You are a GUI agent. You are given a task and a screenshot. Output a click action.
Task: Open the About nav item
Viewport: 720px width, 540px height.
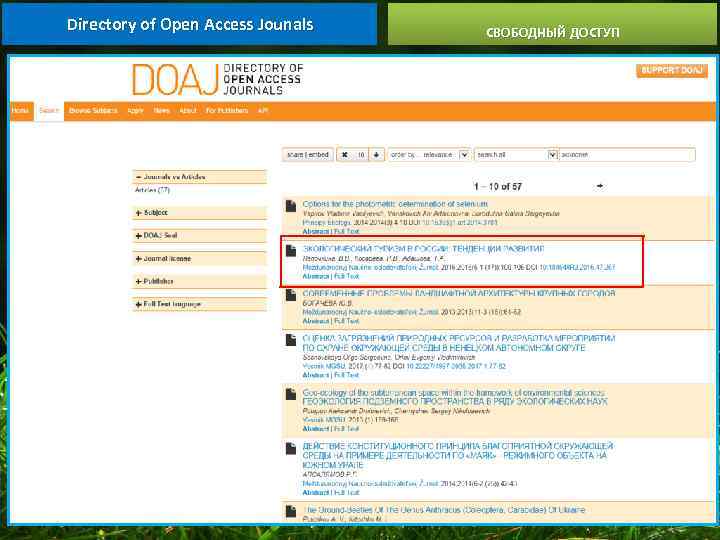point(188,111)
